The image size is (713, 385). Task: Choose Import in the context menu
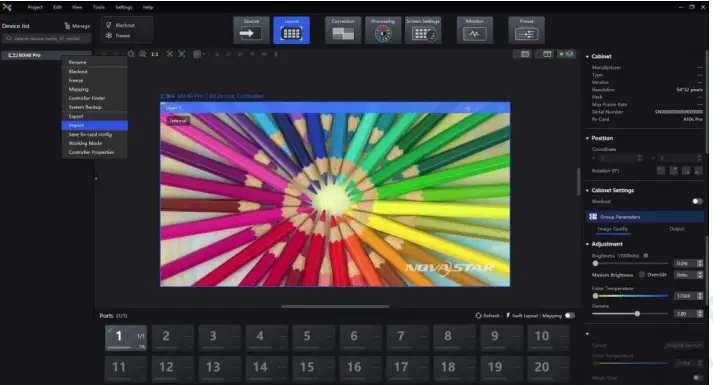pos(95,125)
